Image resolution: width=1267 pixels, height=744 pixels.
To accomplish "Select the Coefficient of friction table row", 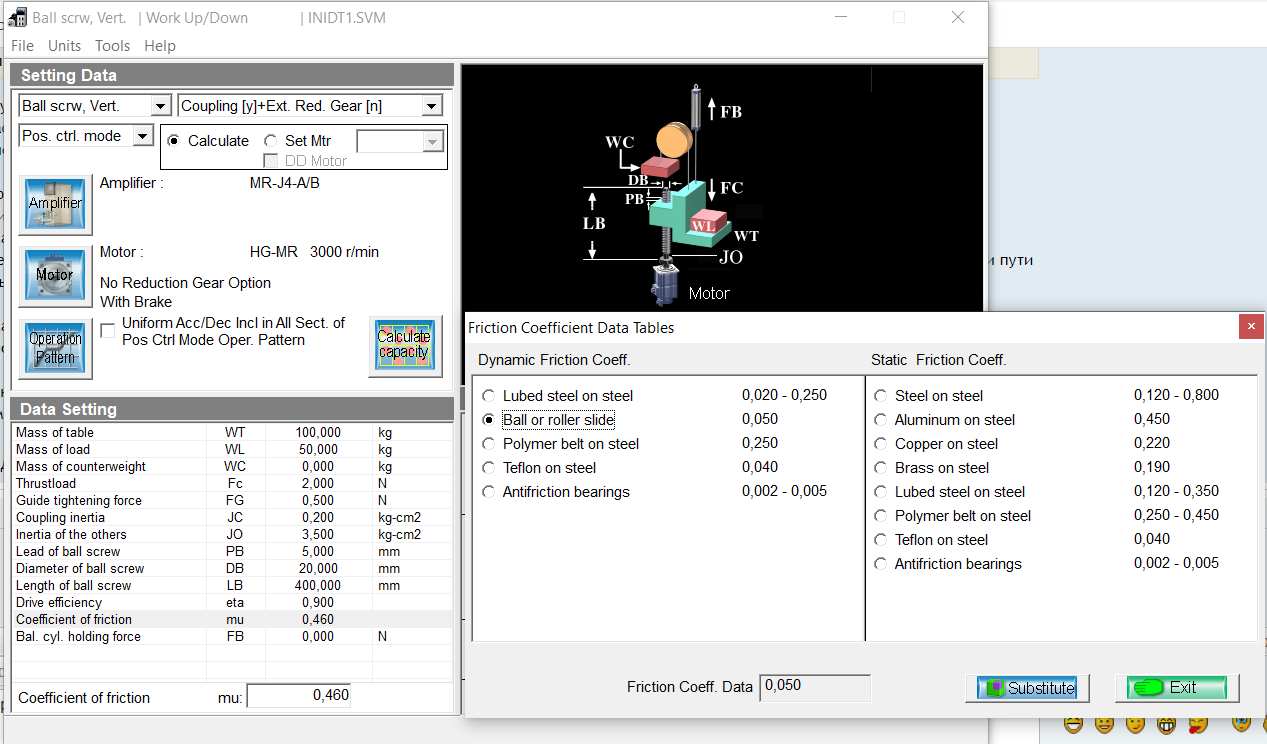I will (232, 620).
